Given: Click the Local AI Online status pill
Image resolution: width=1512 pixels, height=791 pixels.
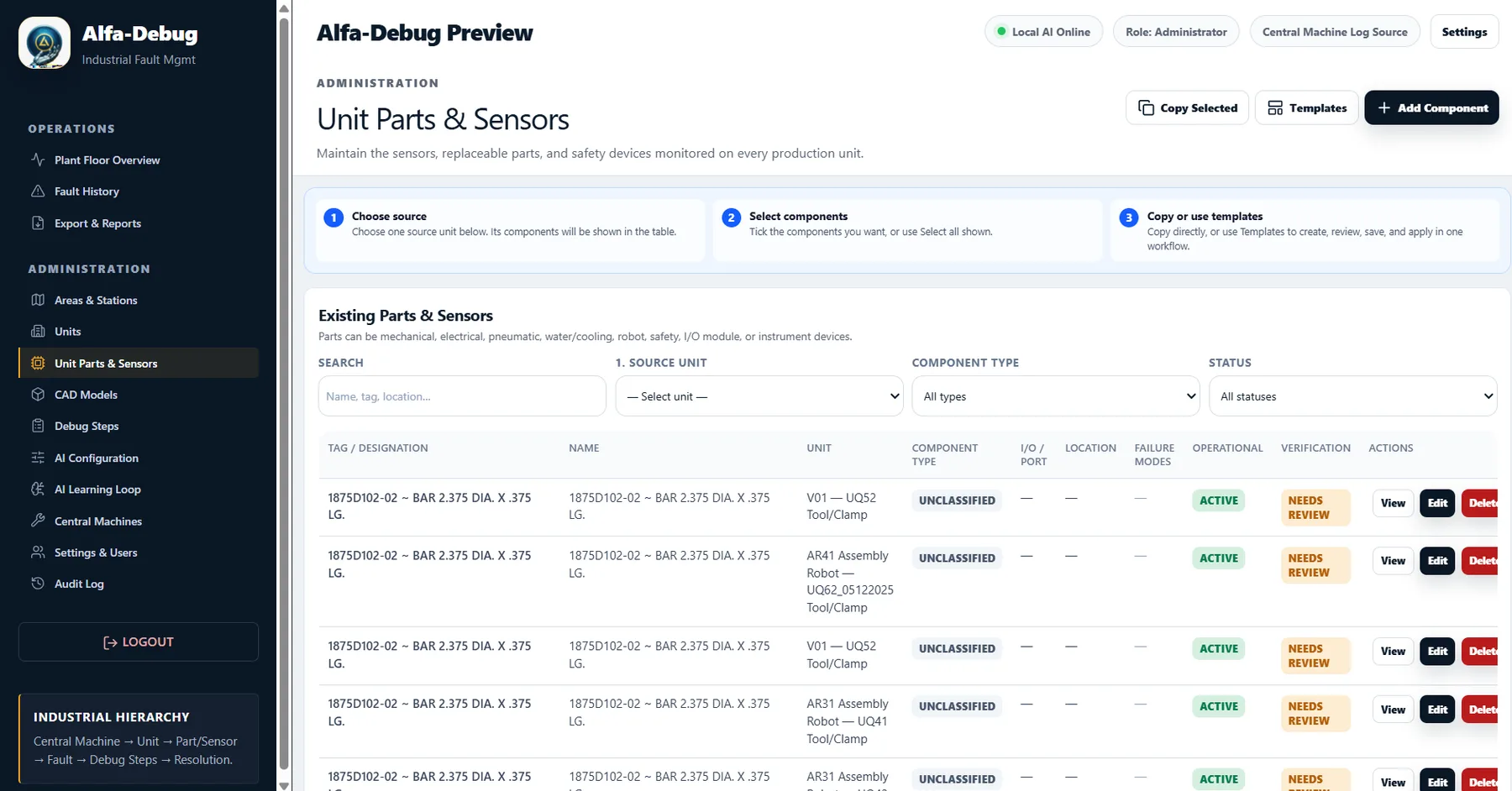Looking at the screenshot, I should point(1043,32).
